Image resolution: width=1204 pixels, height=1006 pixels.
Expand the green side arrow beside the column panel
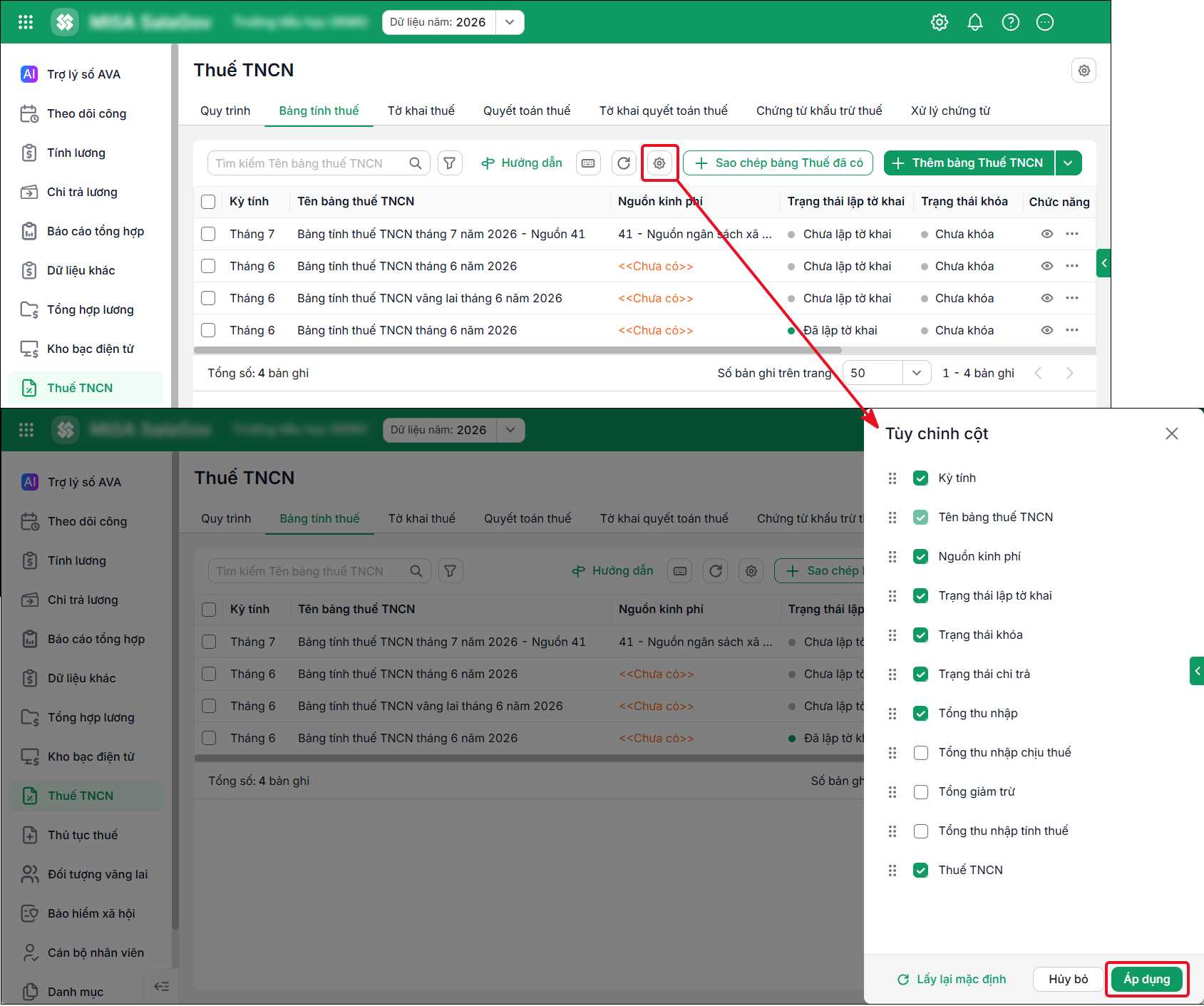pyautogui.click(x=1197, y=671)
